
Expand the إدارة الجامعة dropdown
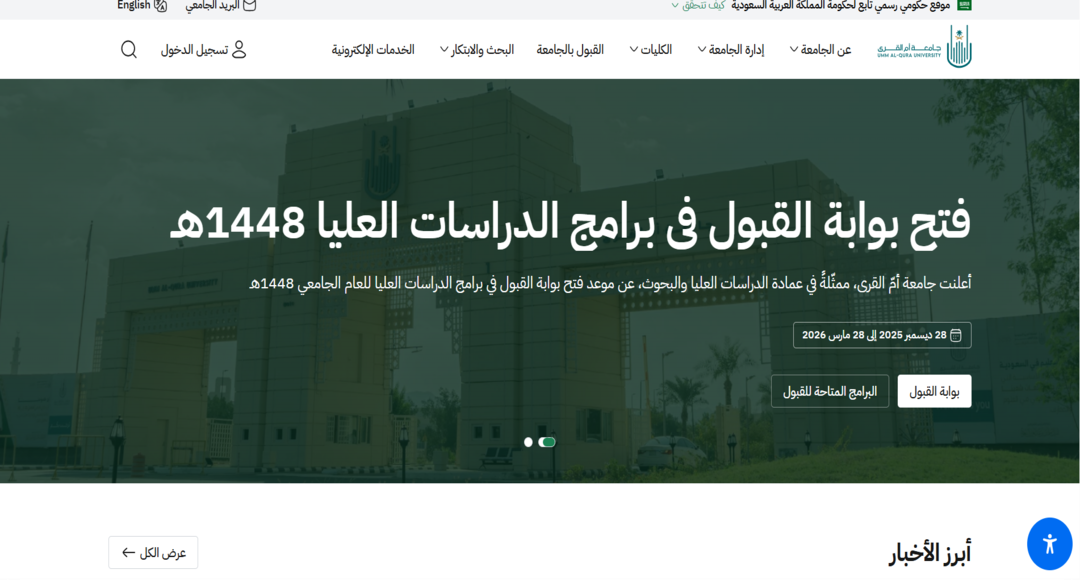click(x=730, y=49)
